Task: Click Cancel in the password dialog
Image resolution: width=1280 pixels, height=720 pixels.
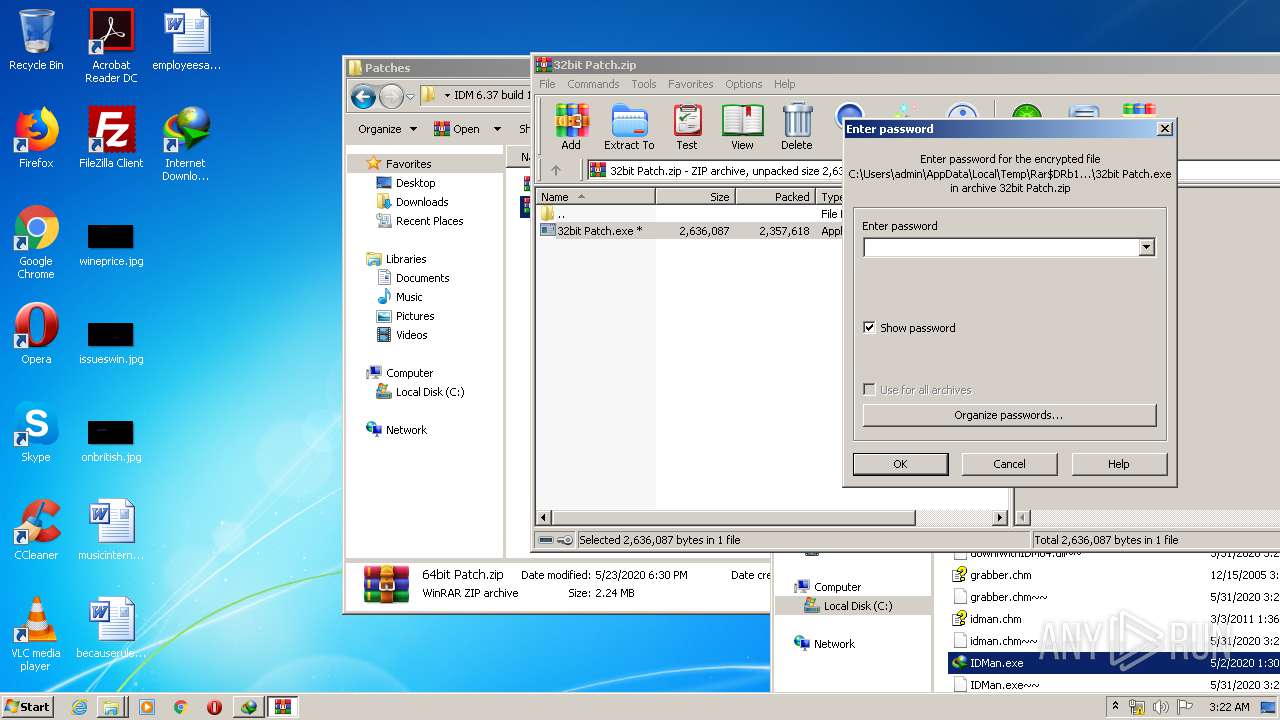Action: tap(1009, 464)
